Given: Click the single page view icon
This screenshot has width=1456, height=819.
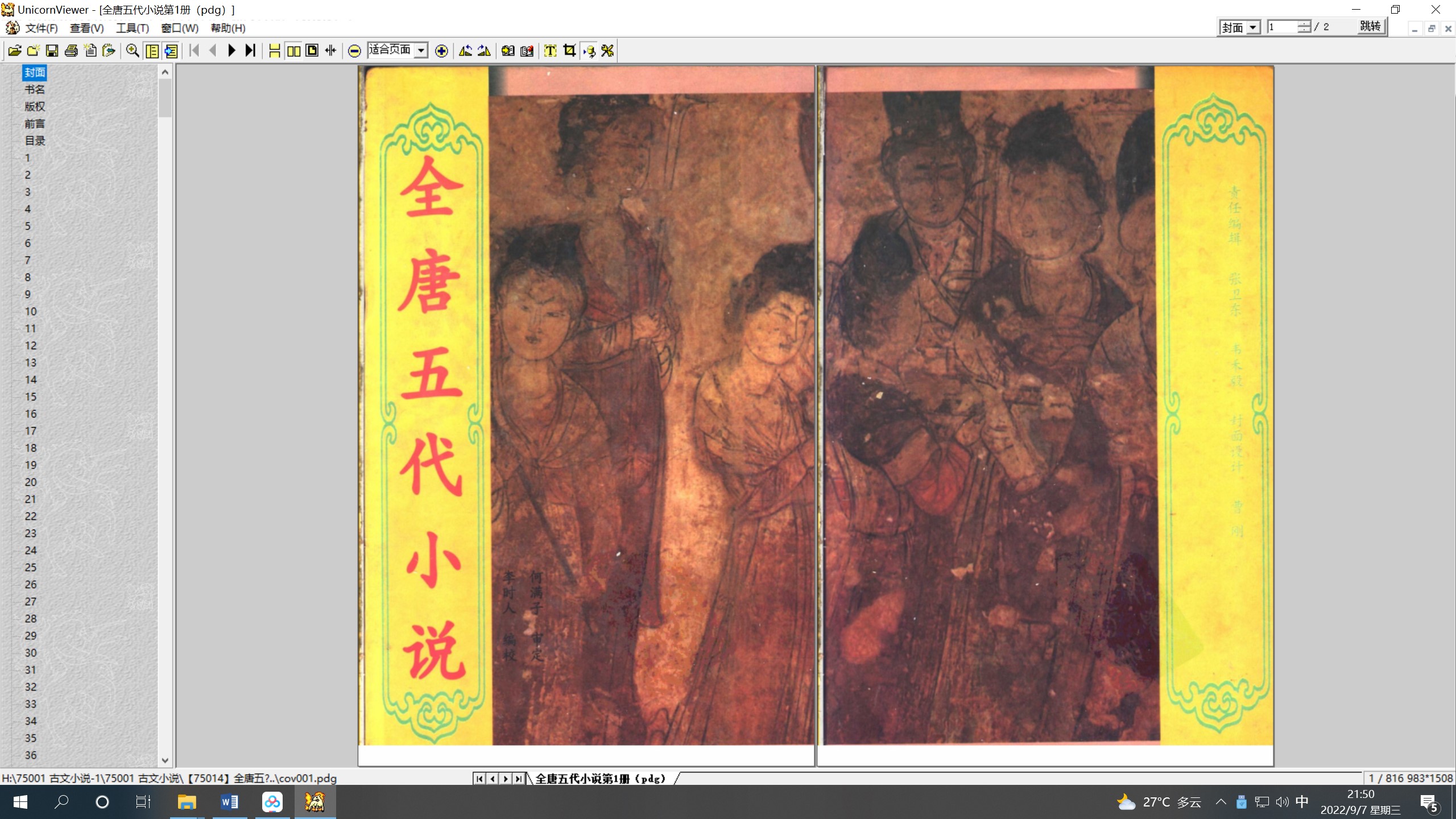Looking at the screenshot, I should click(312, 51).
